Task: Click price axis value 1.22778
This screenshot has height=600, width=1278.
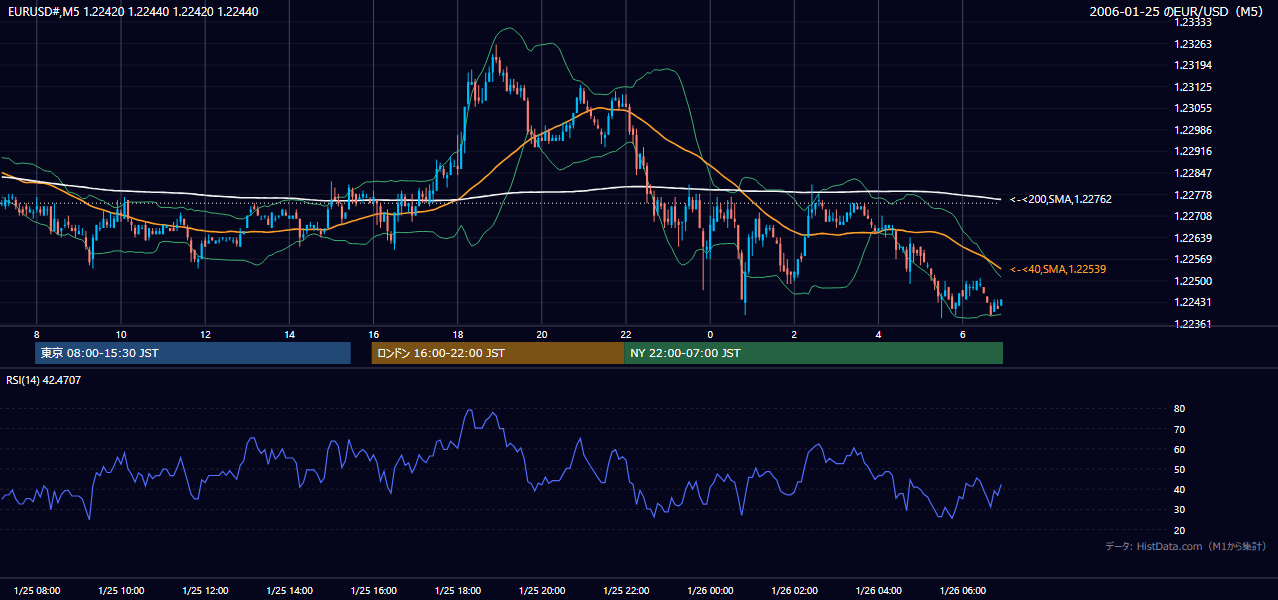Action: [1193, 195]
